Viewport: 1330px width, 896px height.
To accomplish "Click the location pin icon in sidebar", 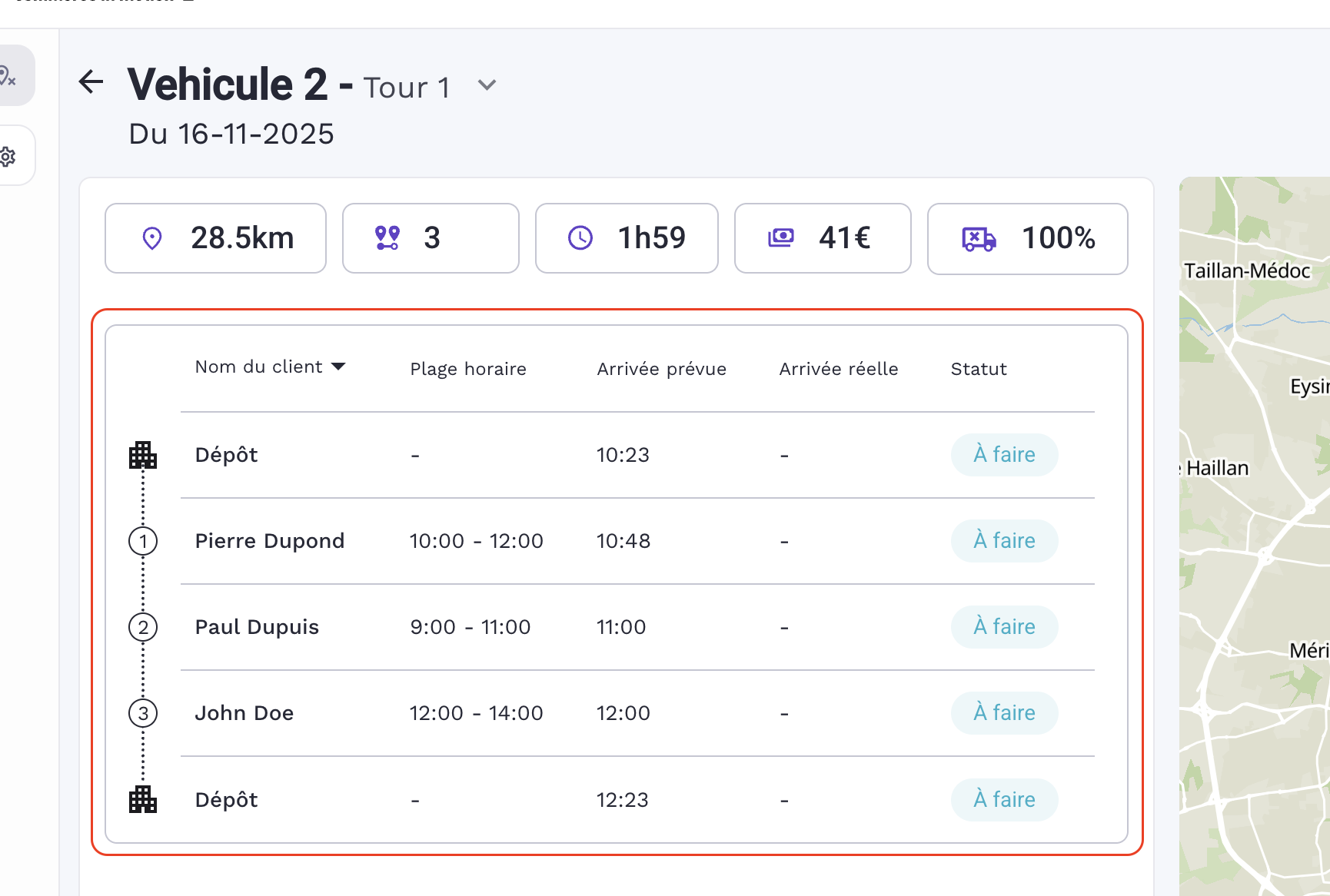I will point(8,75).
